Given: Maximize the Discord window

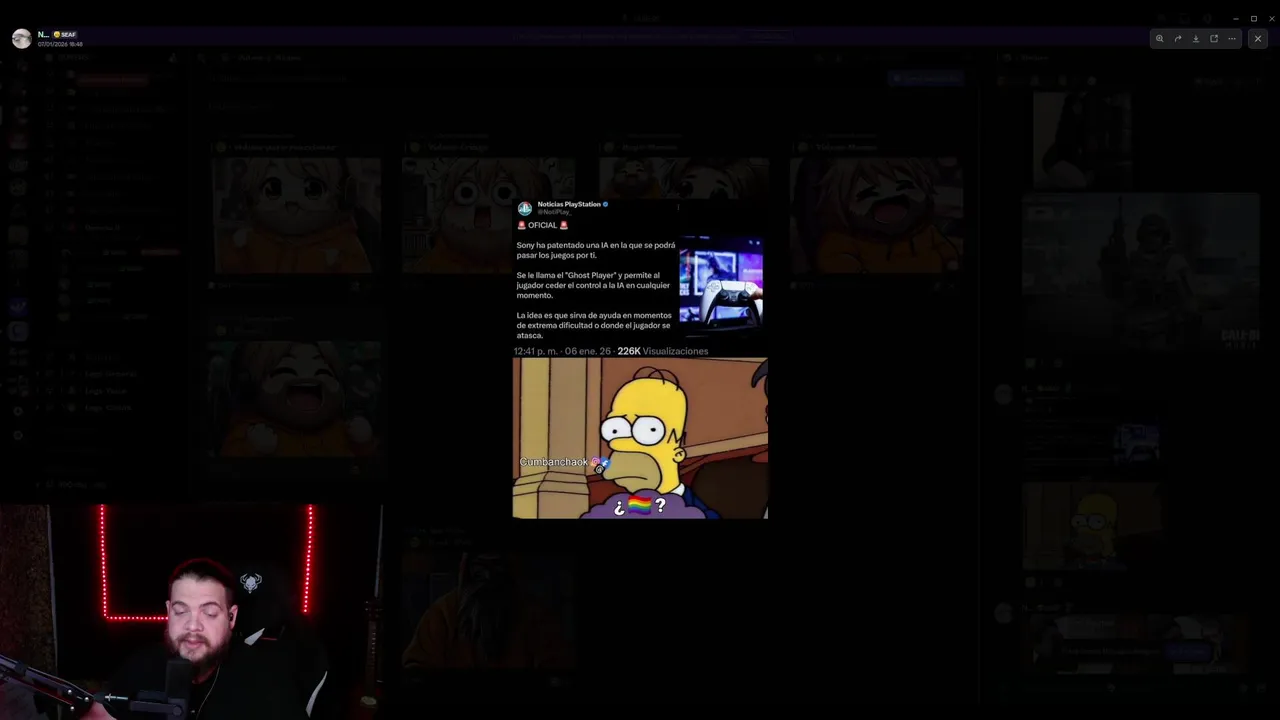Looking at the screenshot, I should click(x=1254, y=18).
